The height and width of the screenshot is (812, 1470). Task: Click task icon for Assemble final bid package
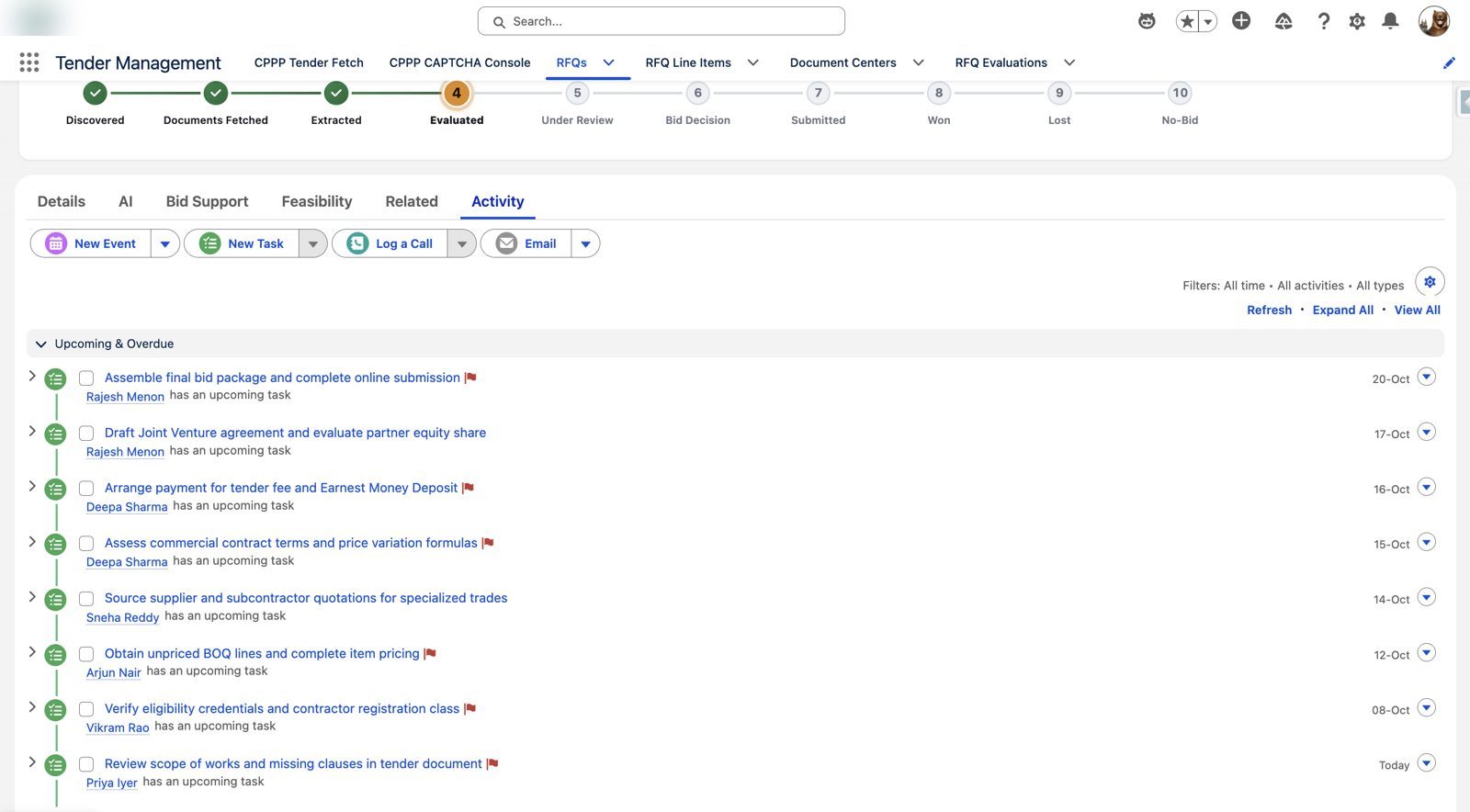point(56,378)
